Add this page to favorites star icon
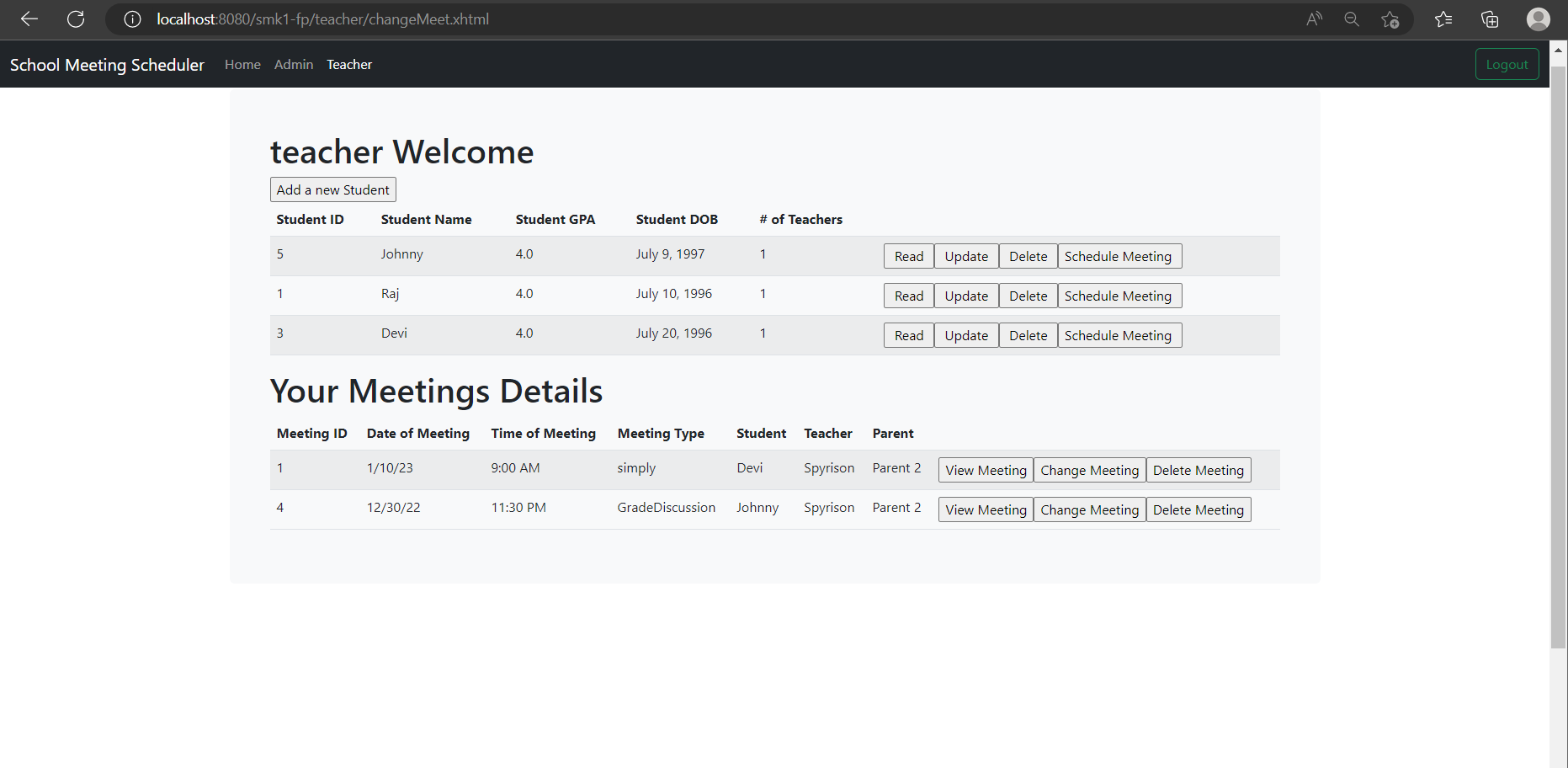The width and height of the screenshot is (1568, 768). tap(1390, 19)
